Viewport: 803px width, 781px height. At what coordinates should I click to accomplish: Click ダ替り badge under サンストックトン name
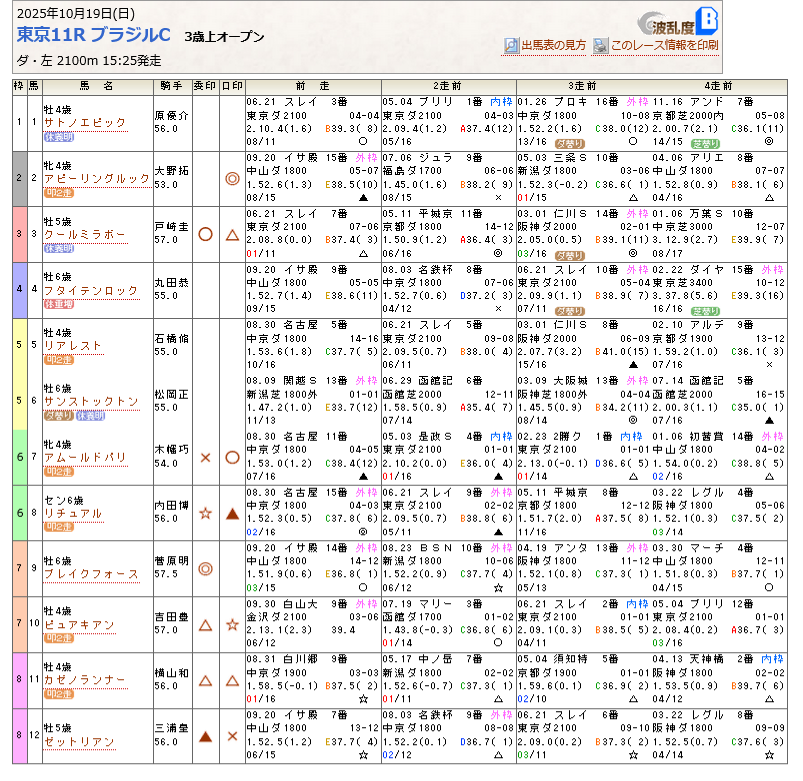[59, 416]
